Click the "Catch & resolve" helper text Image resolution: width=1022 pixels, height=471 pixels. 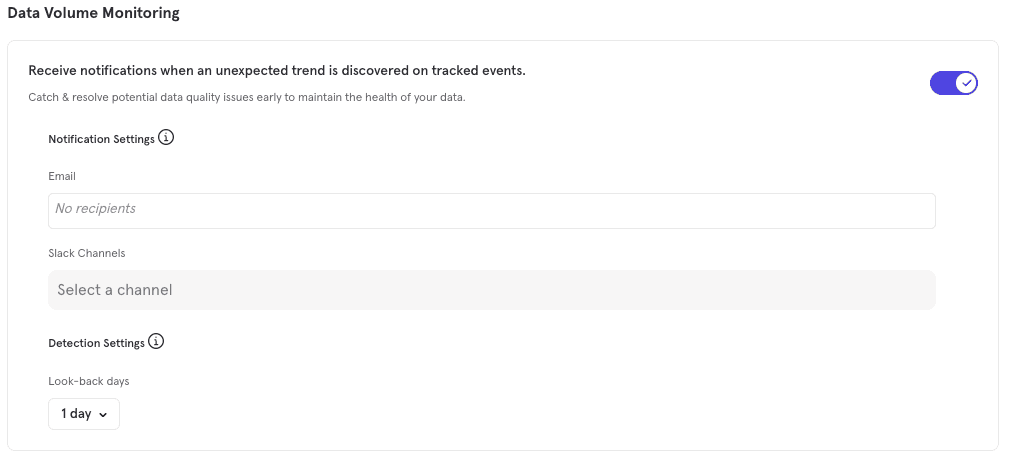[x=247, y=98]
